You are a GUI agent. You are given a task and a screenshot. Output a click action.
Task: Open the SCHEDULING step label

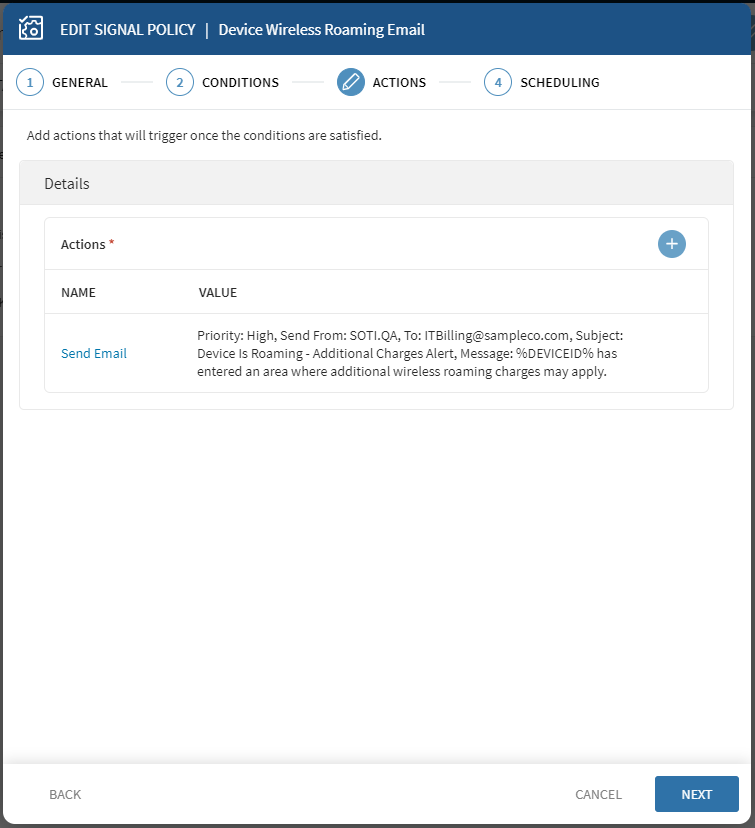(559, 83)
